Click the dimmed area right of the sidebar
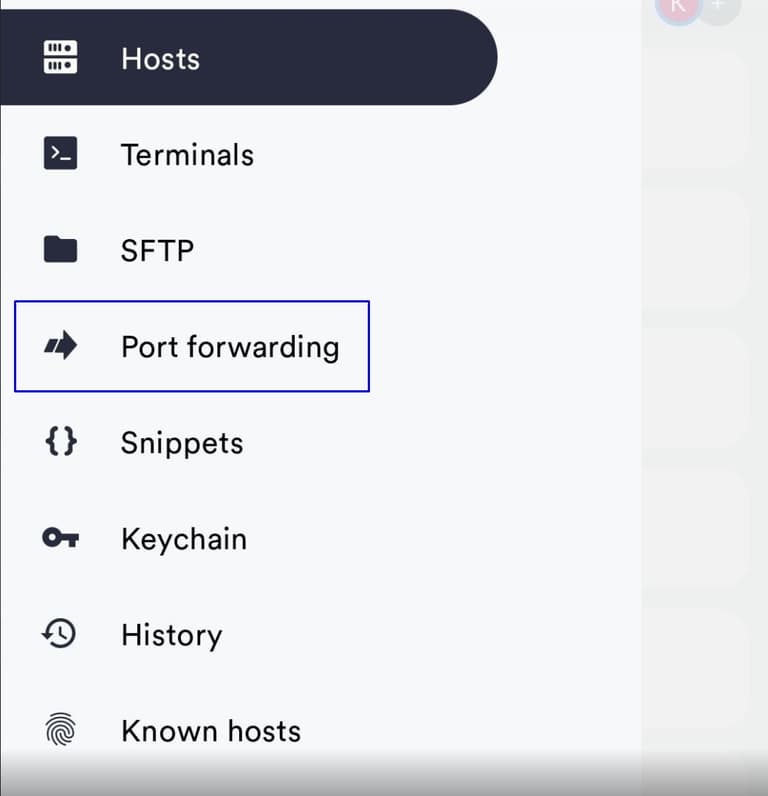Image resolution: width=768 pixels, height=796 pixels. point(704,400)
